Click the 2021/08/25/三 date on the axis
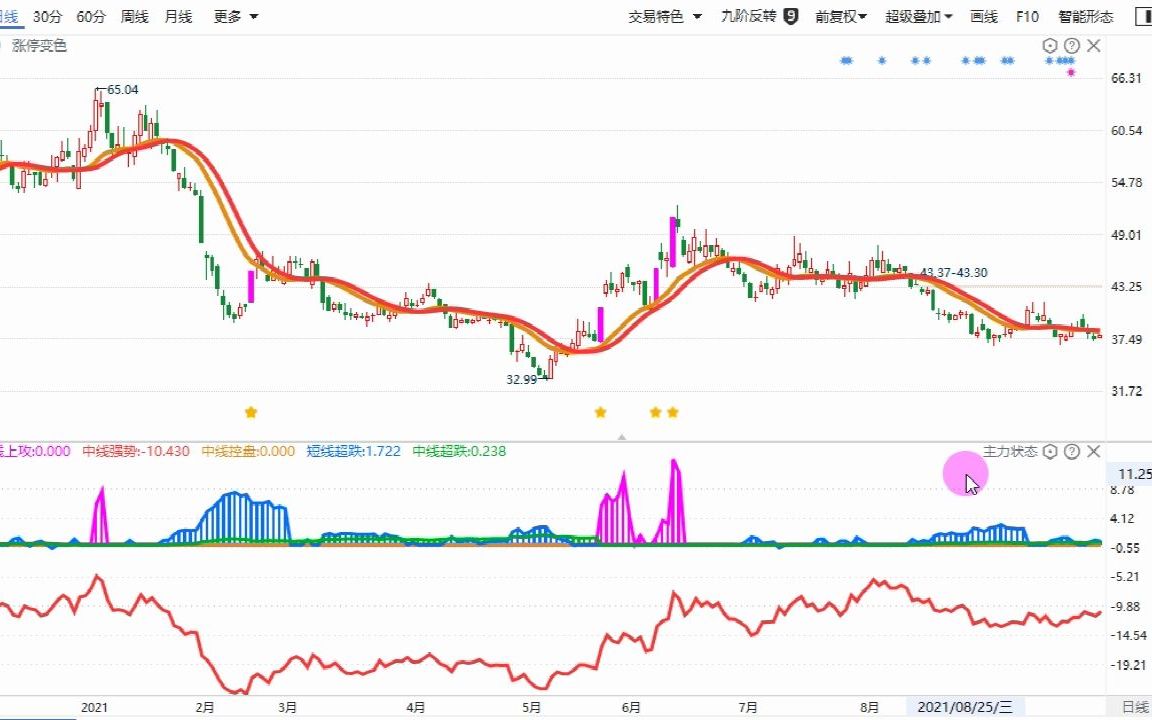 (x=966, y=706)
